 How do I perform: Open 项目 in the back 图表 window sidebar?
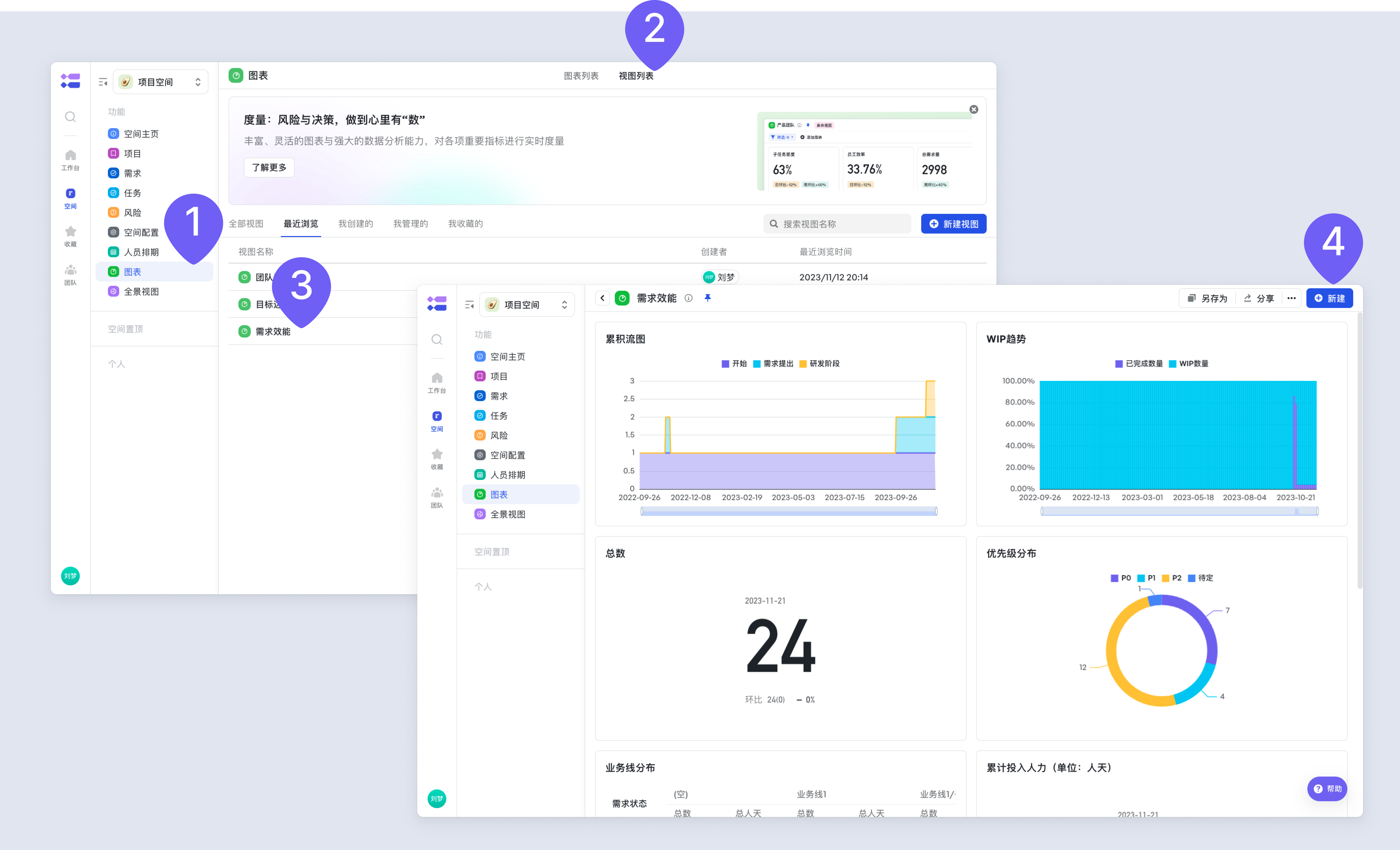[x=154, y=153]
